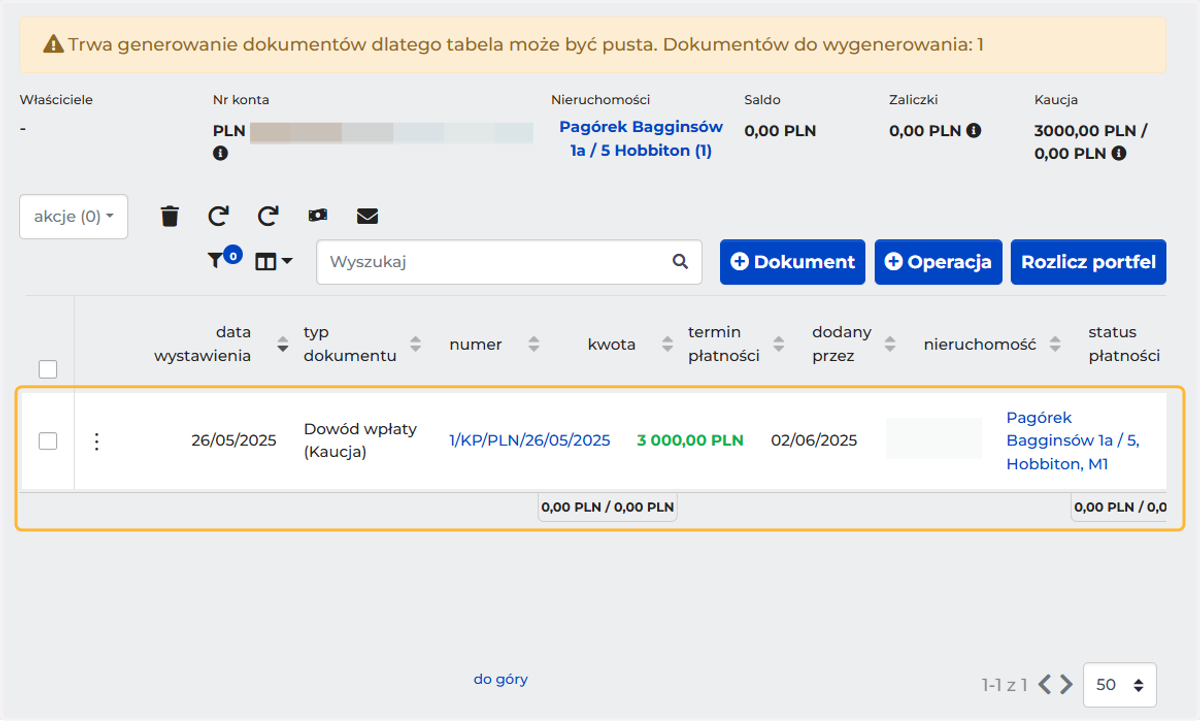Click the banknote payment icon
Screen dimensions: 1200x721
pyautogui.click(x=318, y=216)
